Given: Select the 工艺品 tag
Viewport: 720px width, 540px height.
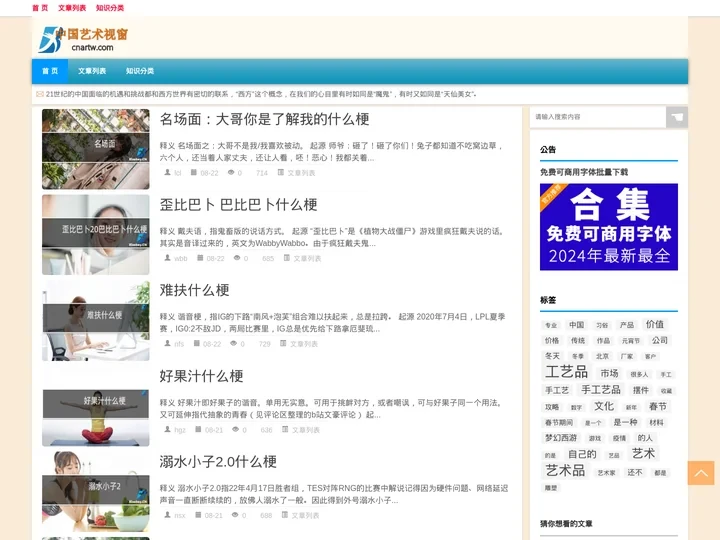Looking at the screenshot, I should (567, 371).
